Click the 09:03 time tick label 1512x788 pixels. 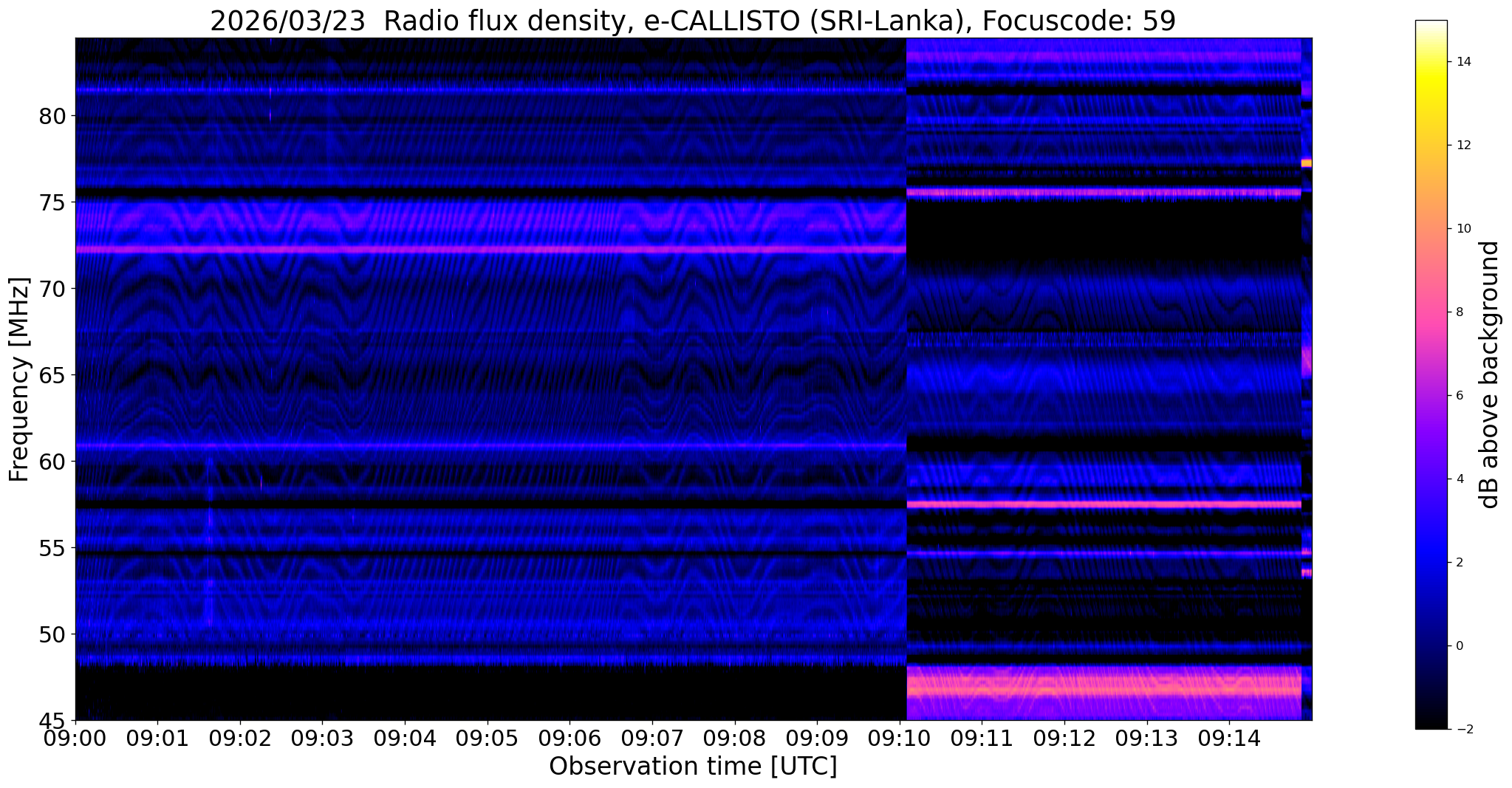click(322, 738)
